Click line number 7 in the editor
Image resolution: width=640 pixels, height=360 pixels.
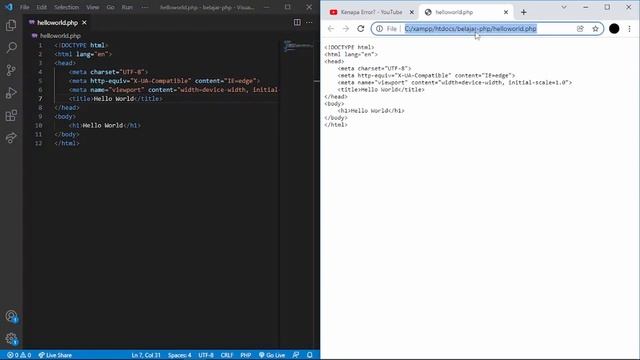(40, 99)
